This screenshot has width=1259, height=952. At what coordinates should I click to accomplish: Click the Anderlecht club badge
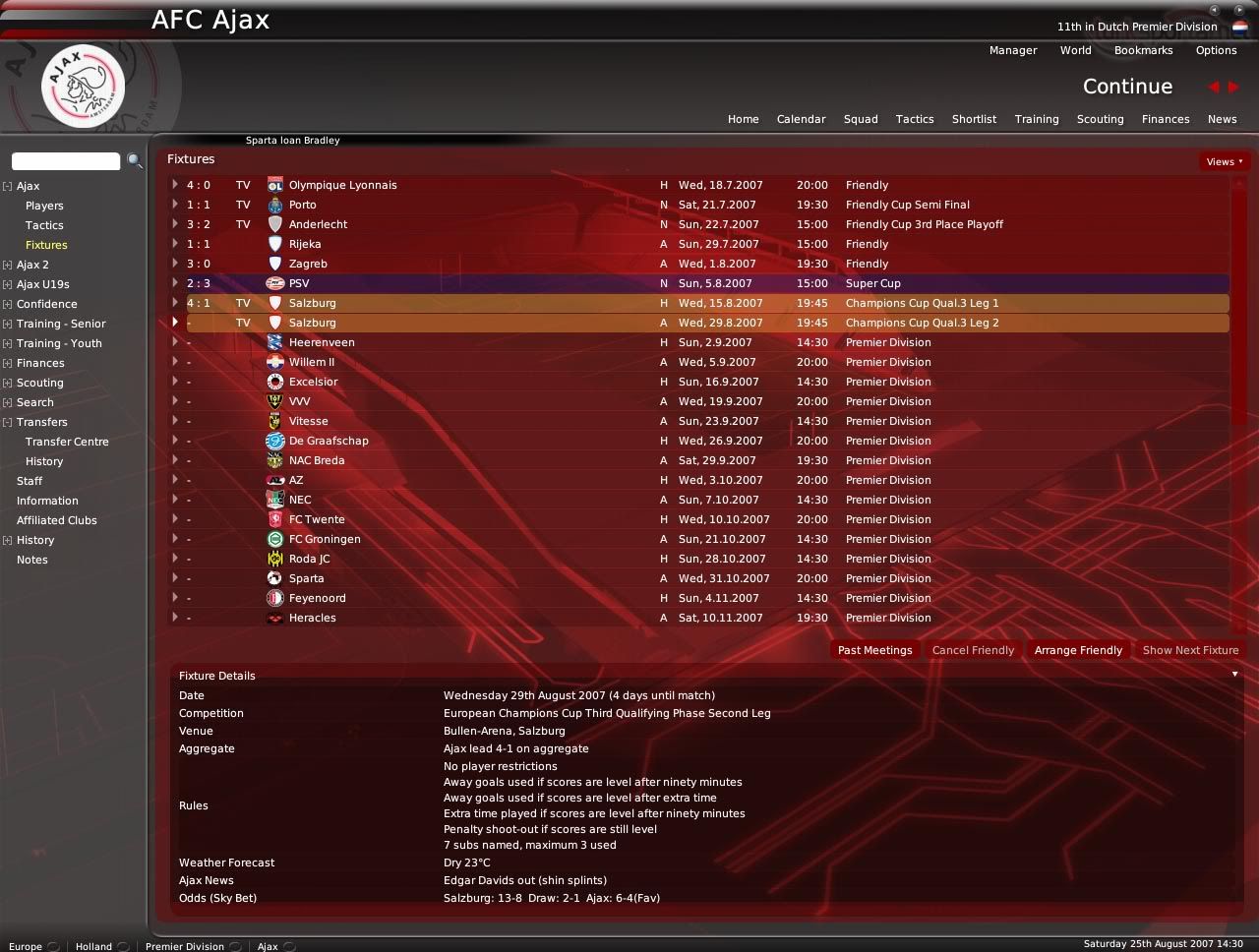tap(275, 224)
